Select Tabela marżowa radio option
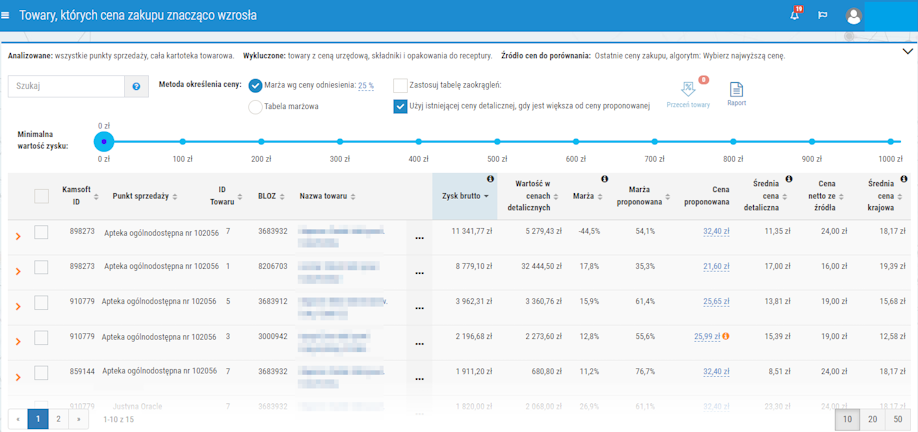Screen dimensions: 918x432 [256, 107]
